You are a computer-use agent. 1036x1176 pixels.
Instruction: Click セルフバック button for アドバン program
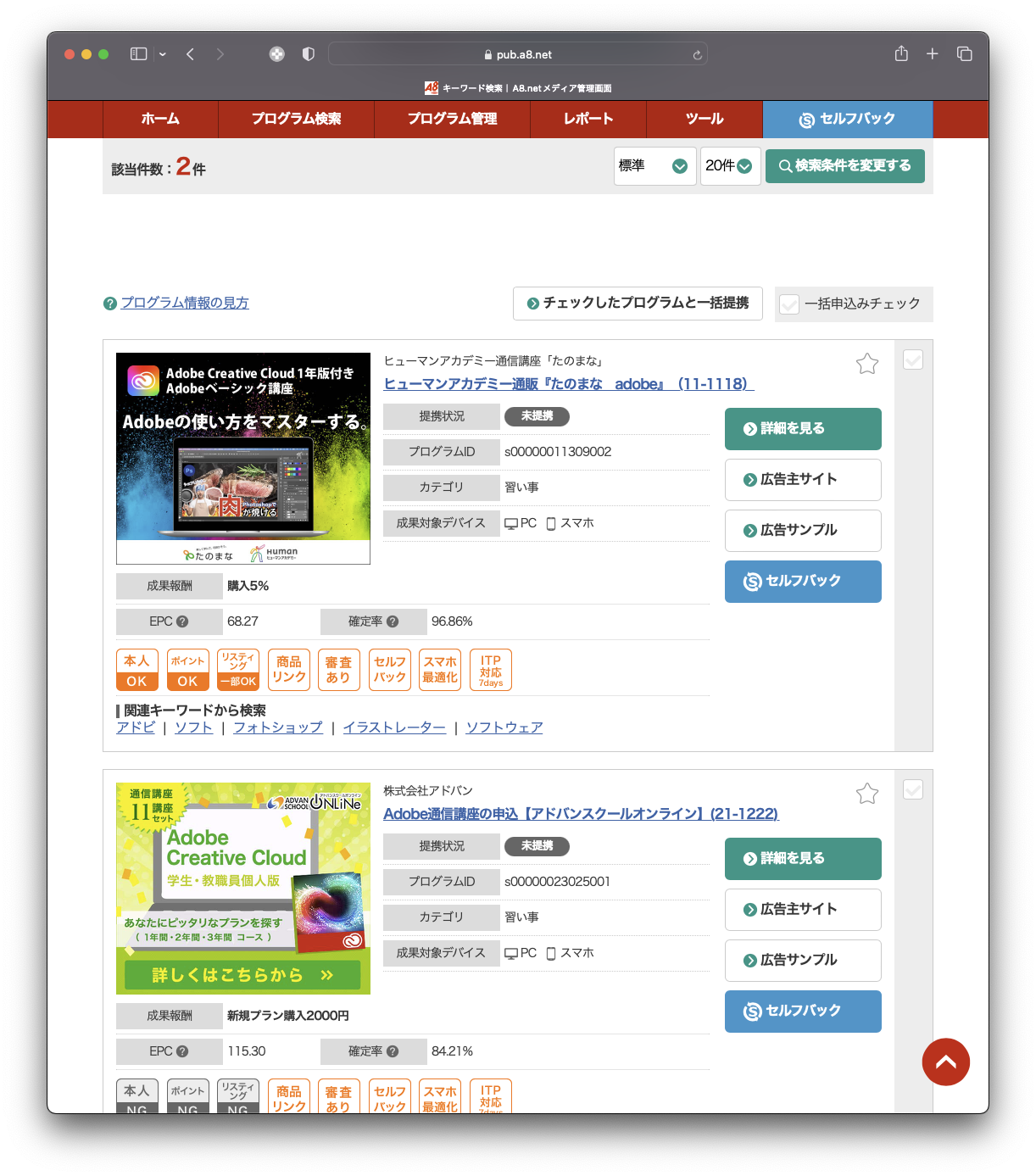tap(803, 1012)
